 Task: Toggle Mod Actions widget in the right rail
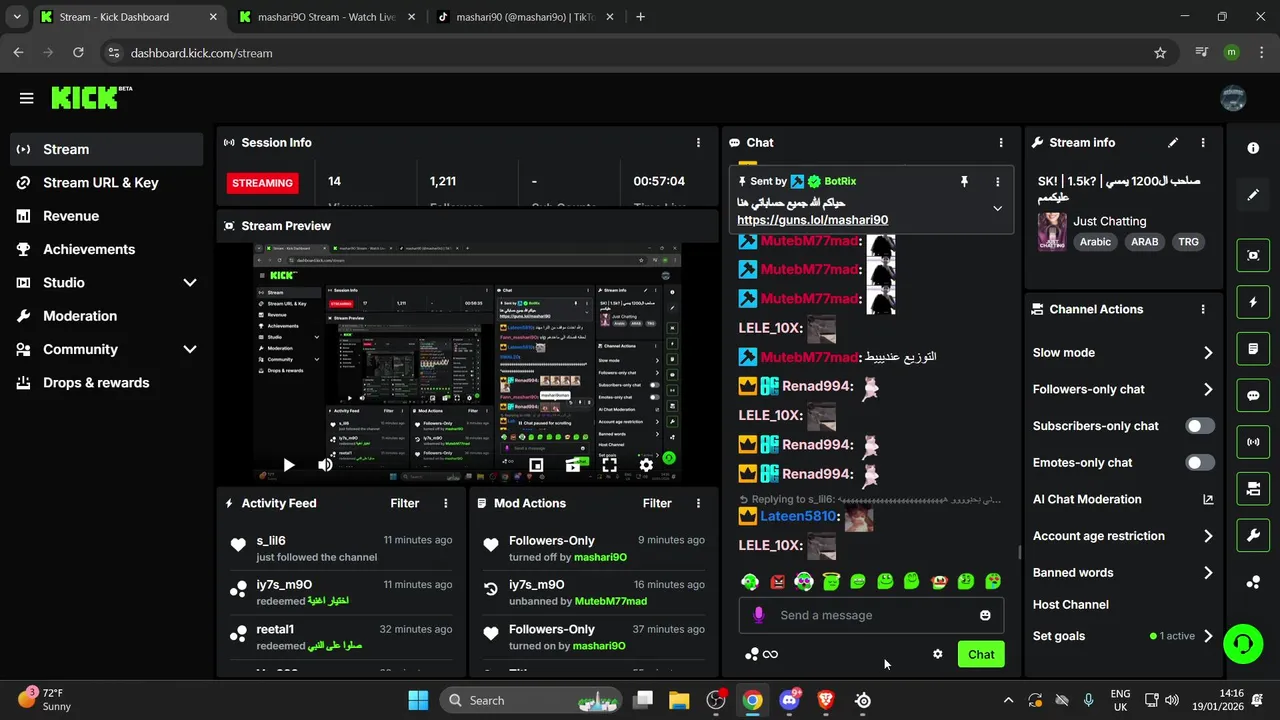click(x=1253, y=349)
